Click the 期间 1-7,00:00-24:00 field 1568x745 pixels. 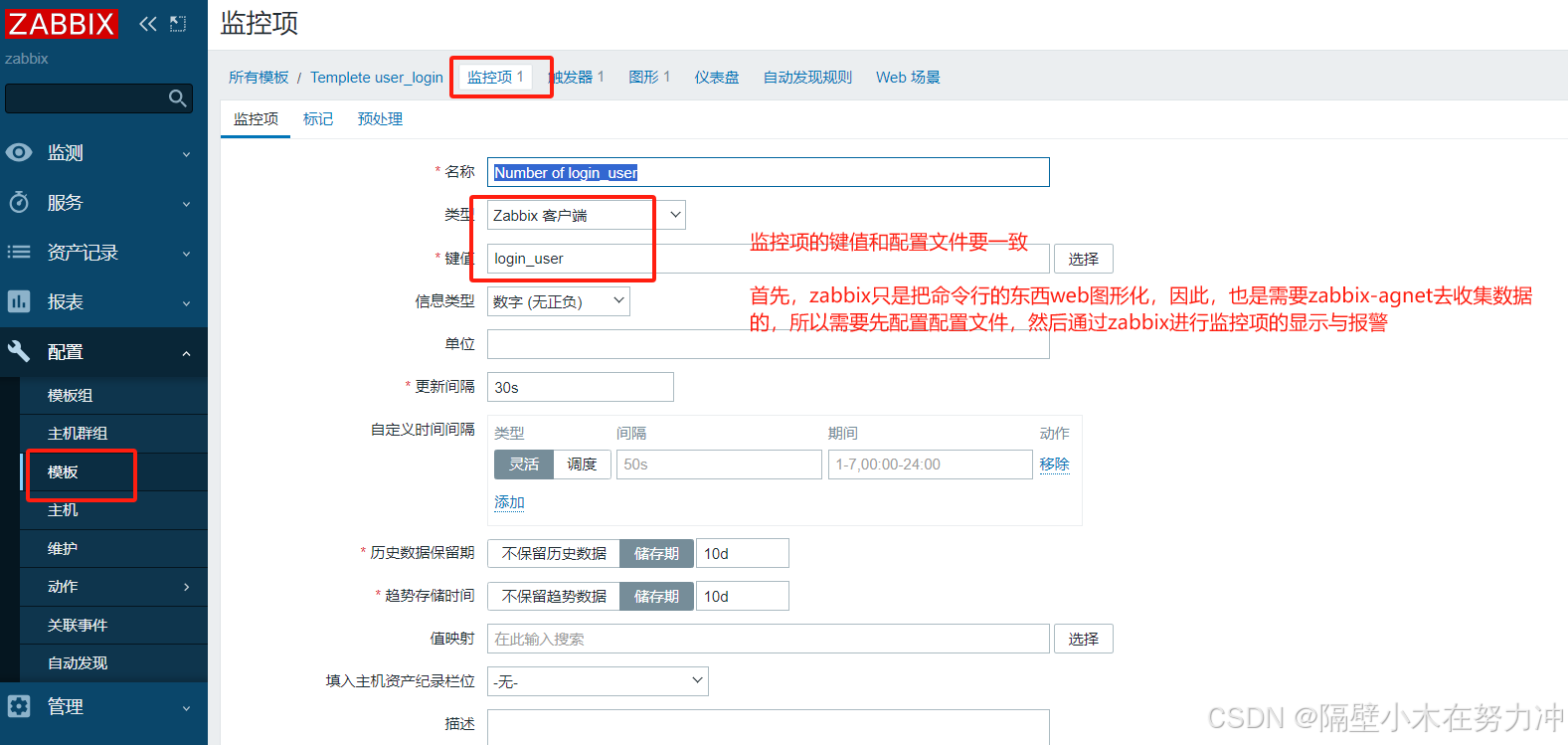tap(931, 465)
